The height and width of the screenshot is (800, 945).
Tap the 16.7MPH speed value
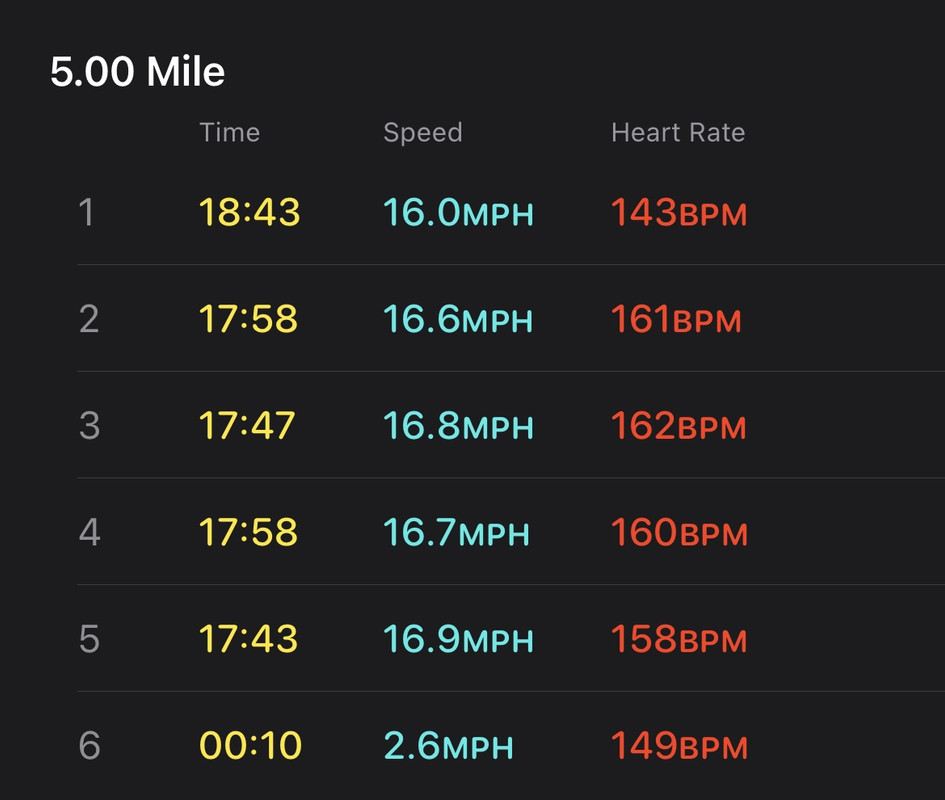tap(456, 532)
